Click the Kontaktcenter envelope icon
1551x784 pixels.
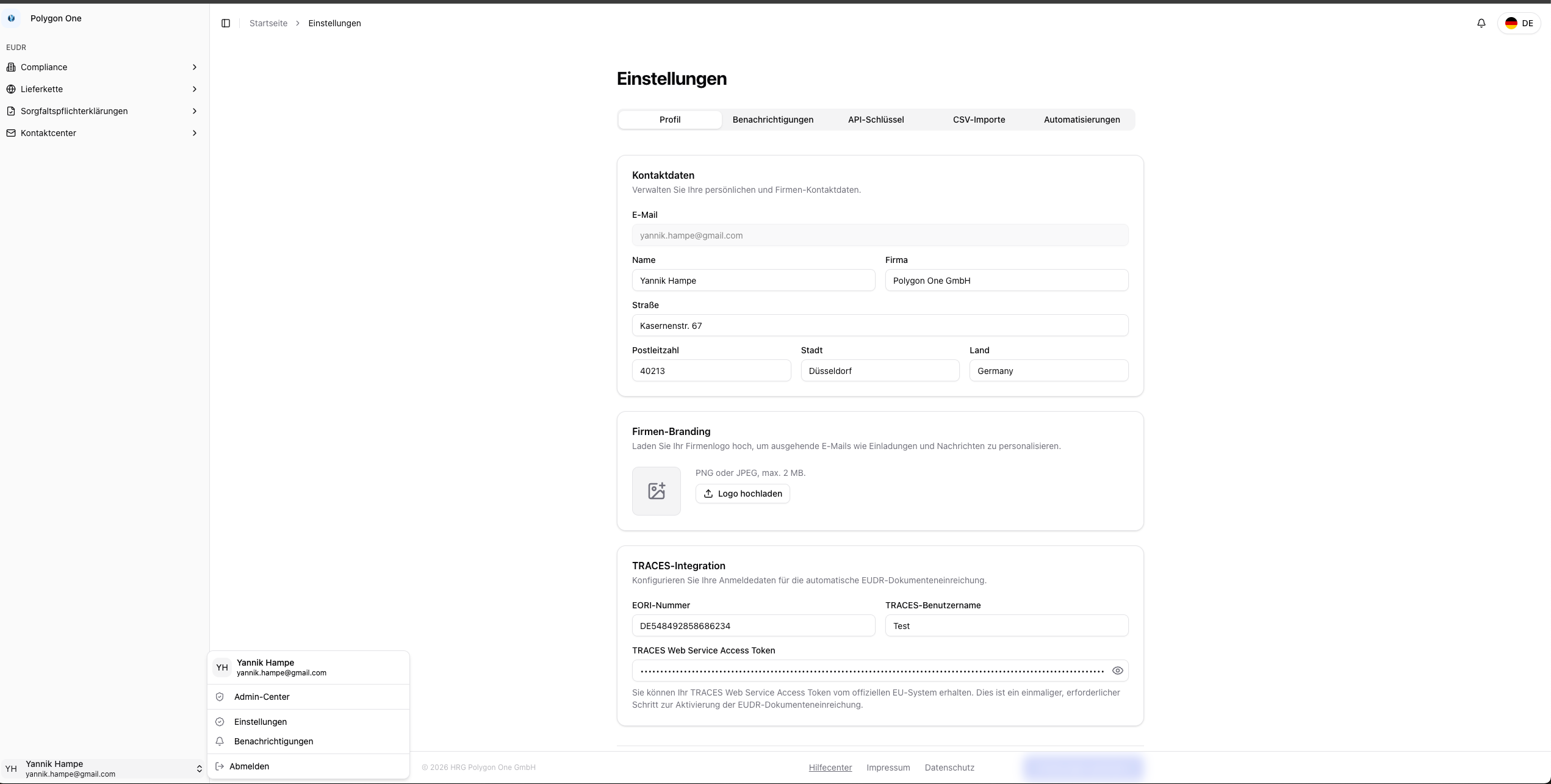pos(11,133)
